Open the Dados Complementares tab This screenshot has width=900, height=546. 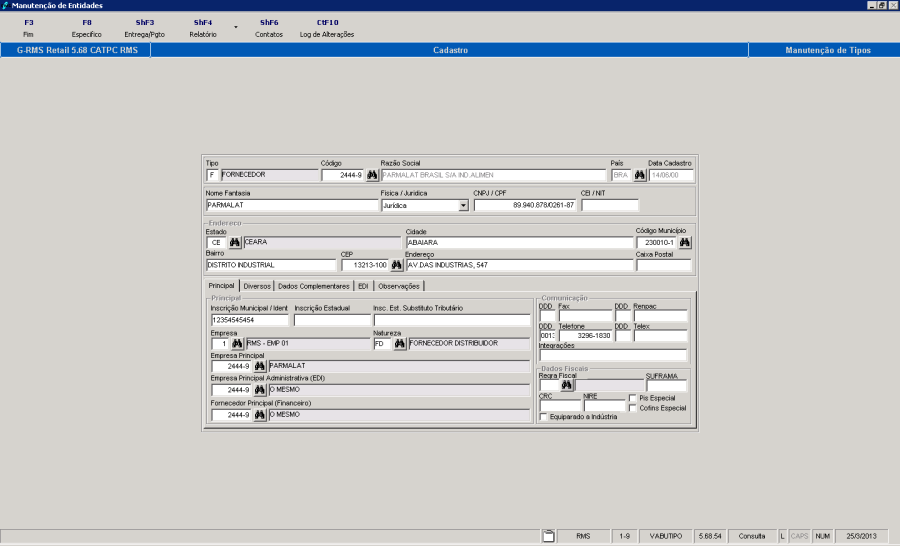[x=313, y=286]
